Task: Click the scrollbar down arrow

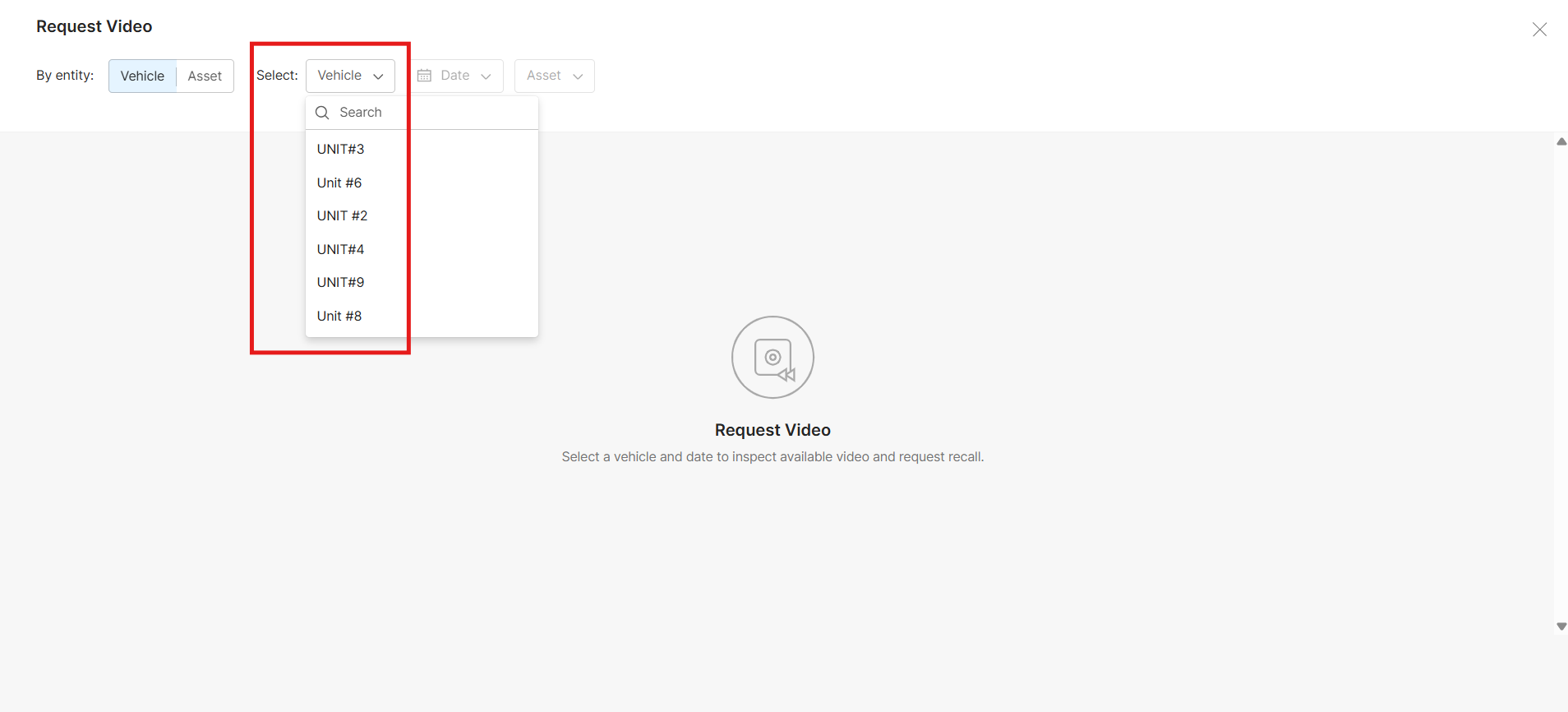Action: pyautogui.click(x=1561, y=626)
